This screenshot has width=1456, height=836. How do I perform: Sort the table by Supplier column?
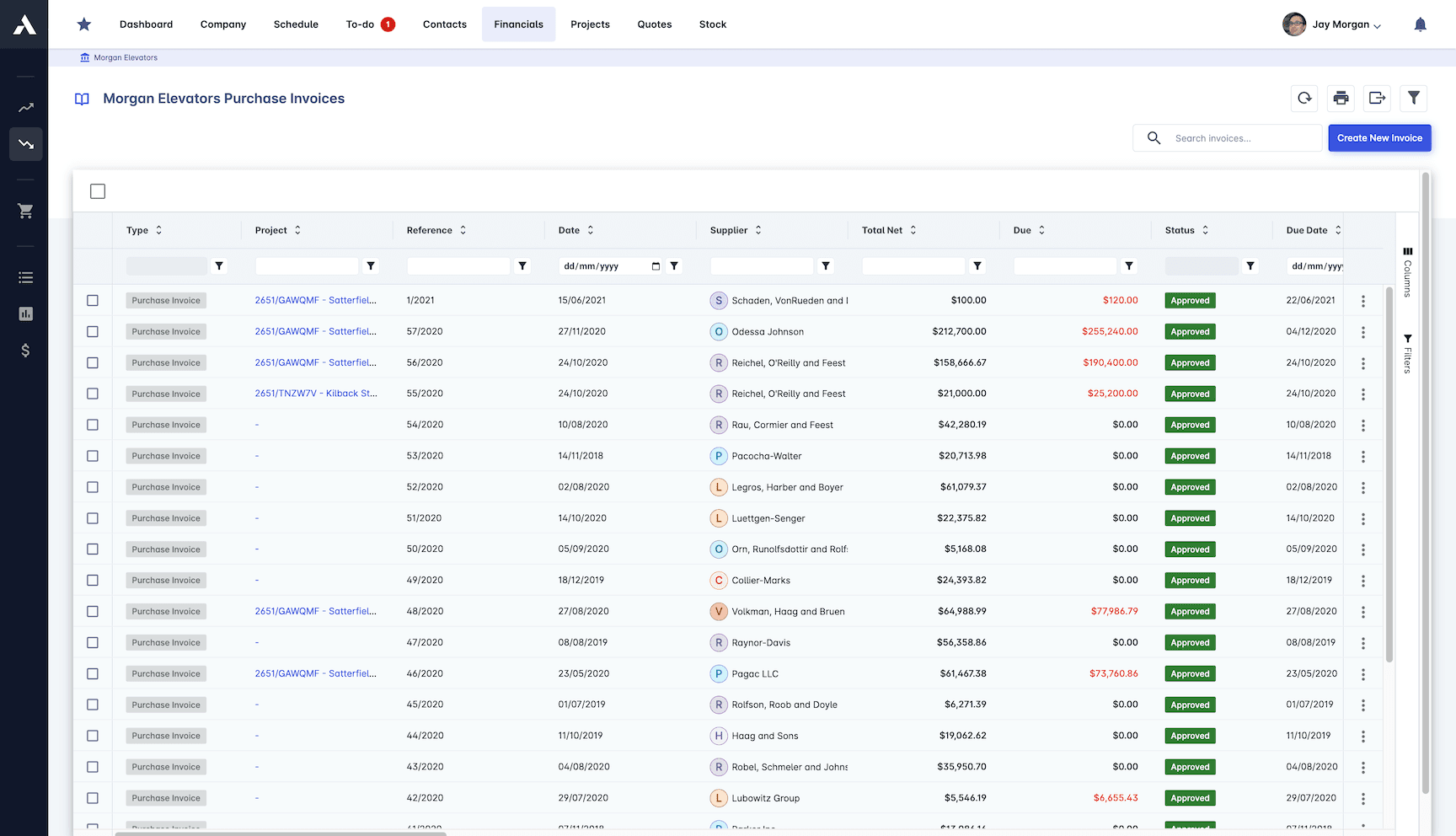[x=757, y=229]
